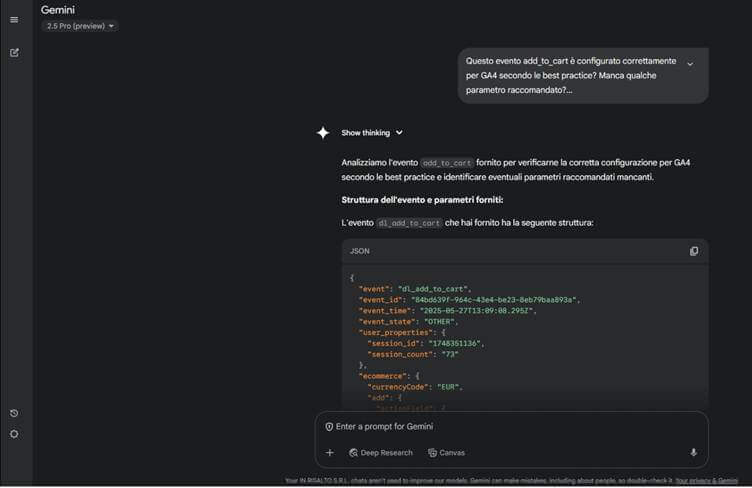Click the "ecommerce" line in code
This screenshot has height=488, width=752.
[389, 376]
